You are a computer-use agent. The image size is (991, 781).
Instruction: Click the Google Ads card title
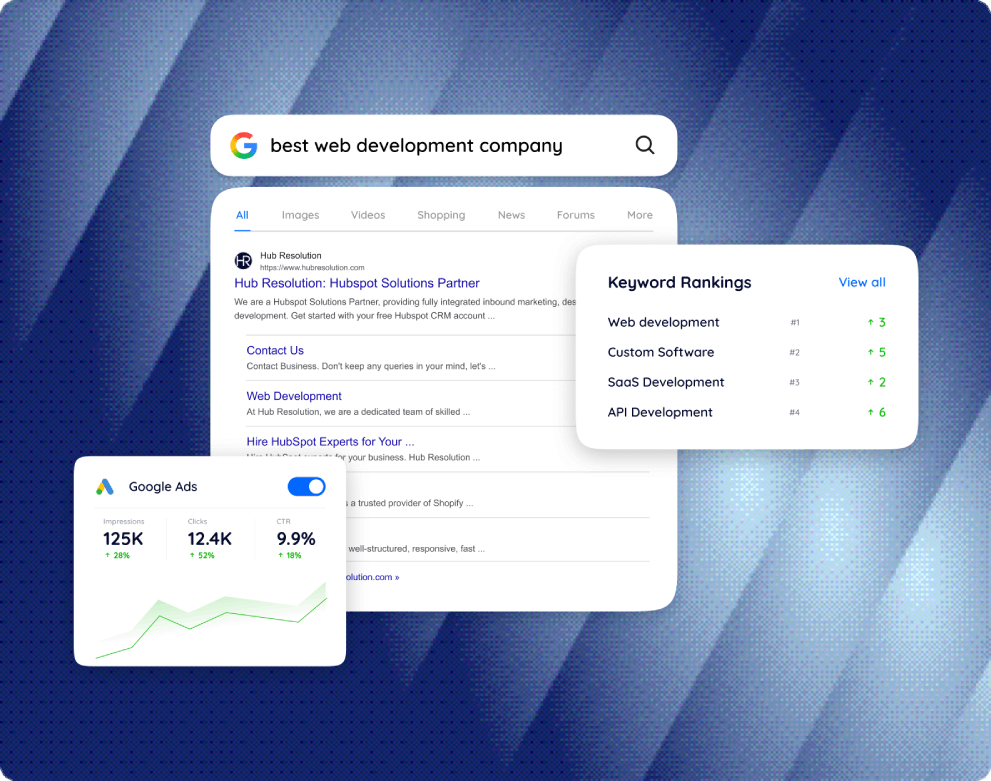pyautogui.click(x=163, y=487)
